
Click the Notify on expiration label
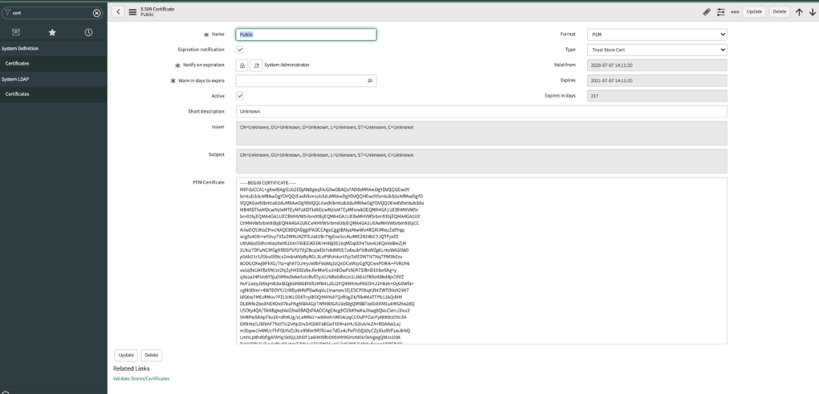(x=203, y=65)
